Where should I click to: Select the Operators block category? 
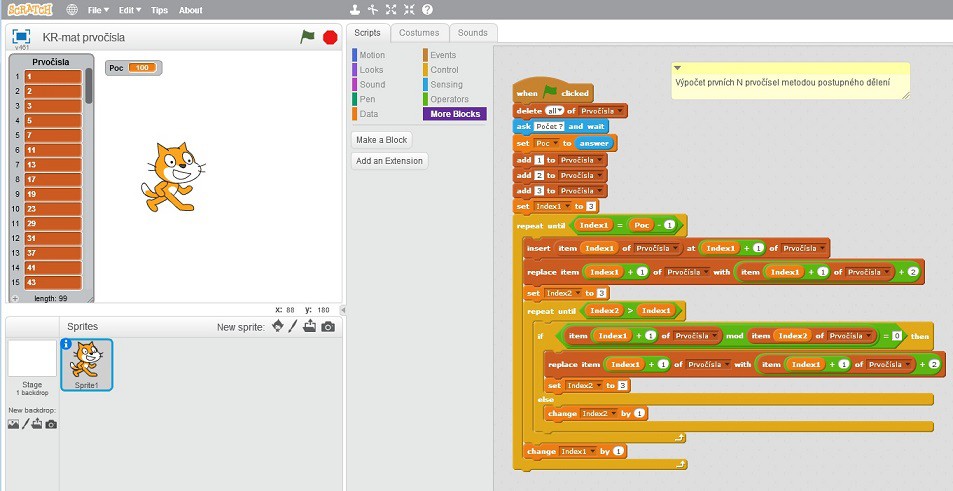[x=448, y=99]
